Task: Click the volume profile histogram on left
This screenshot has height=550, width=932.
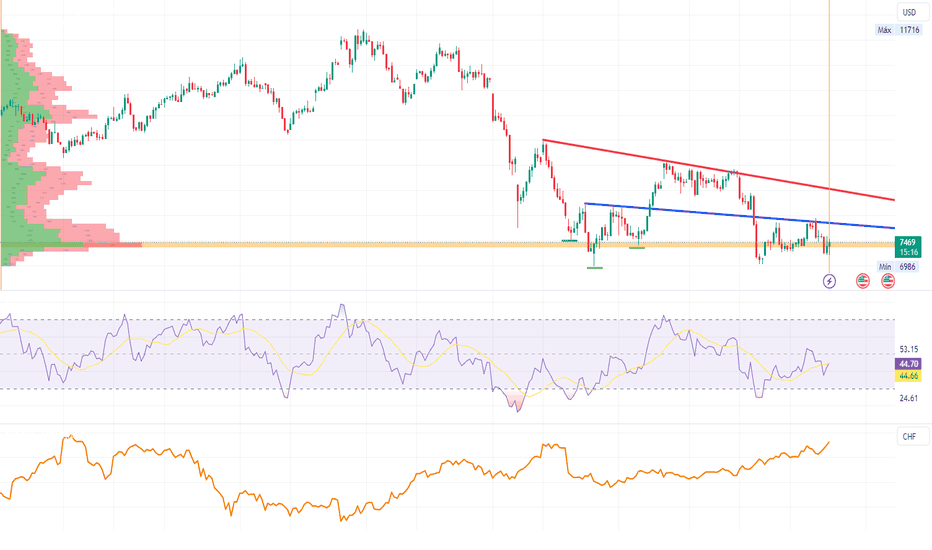Action: tap(40, 150)
